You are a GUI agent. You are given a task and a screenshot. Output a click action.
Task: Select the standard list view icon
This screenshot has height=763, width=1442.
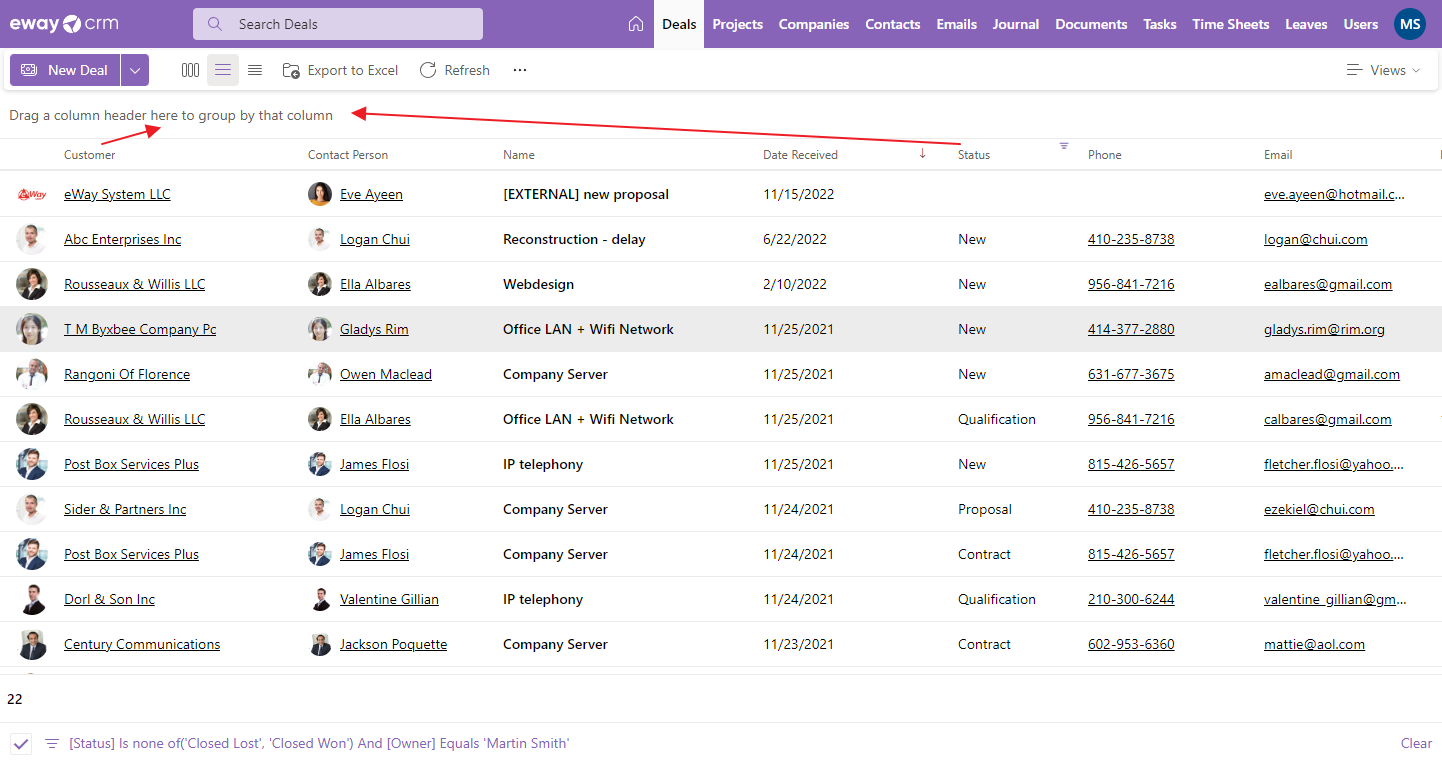pos(223,70)
